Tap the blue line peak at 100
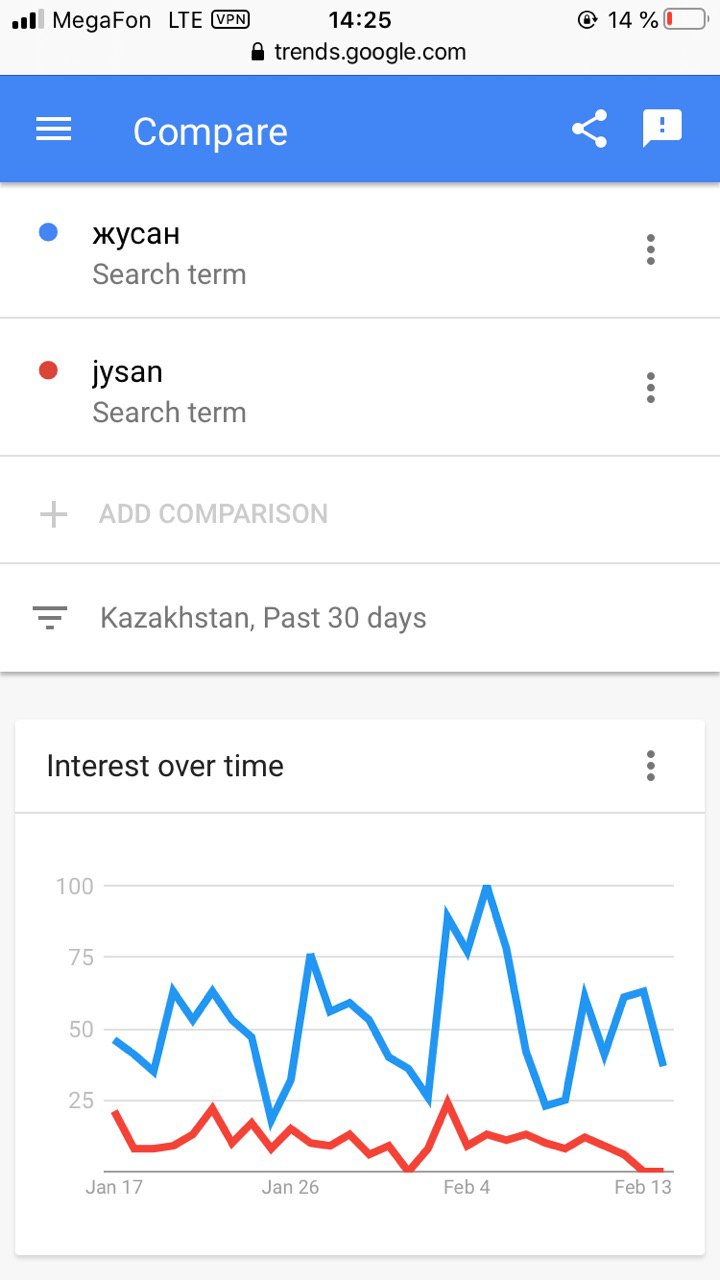Viewport: 720px width, 1280px height. tap(487, 886)
